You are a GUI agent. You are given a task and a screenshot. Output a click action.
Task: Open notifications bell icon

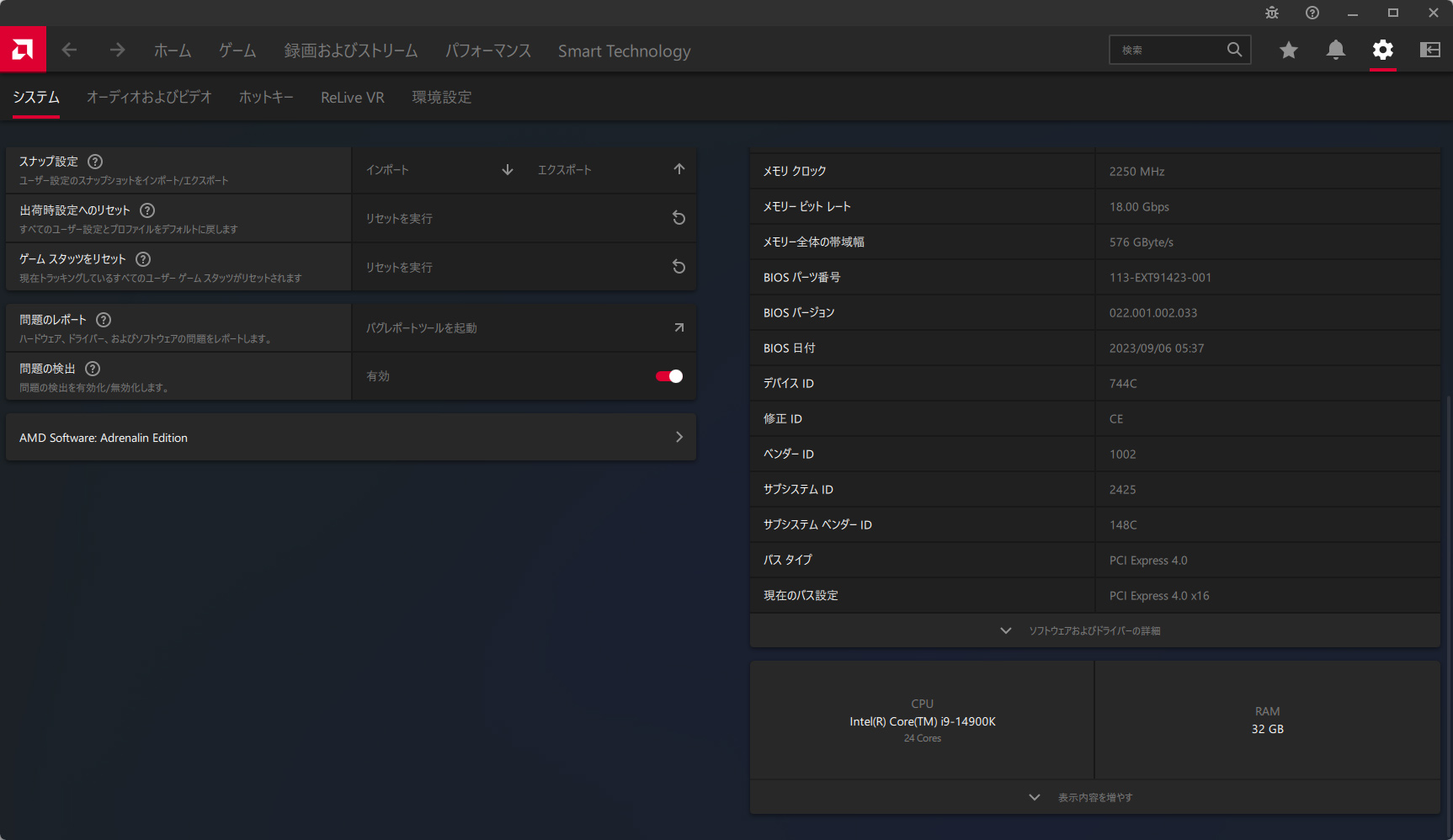point(1335,51)
